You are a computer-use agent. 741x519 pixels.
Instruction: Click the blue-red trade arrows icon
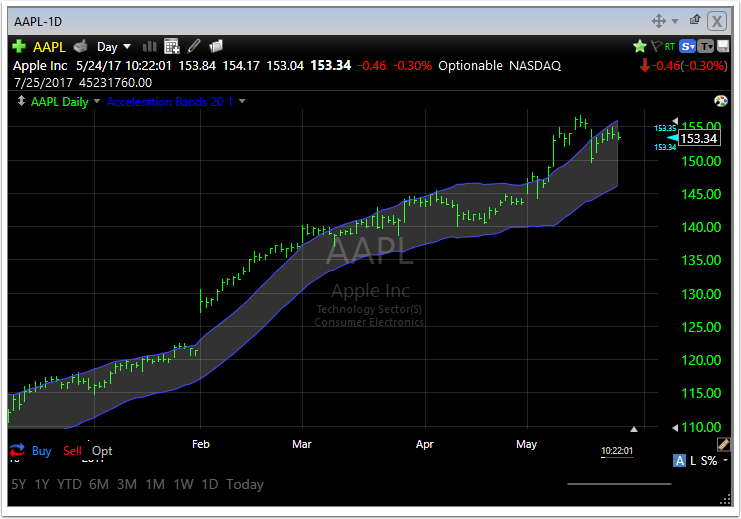pos(17,450)
